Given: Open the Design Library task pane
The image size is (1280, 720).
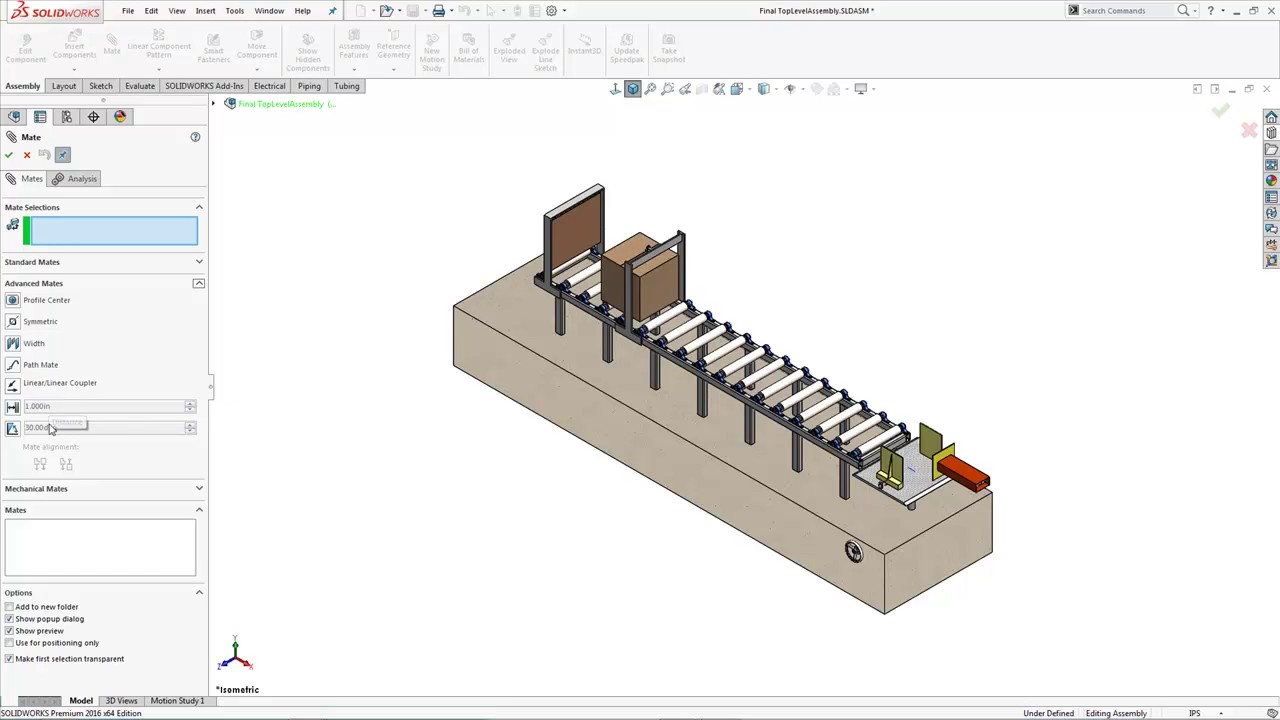Looking at the screenshot, I should (x=1271, y=134).
